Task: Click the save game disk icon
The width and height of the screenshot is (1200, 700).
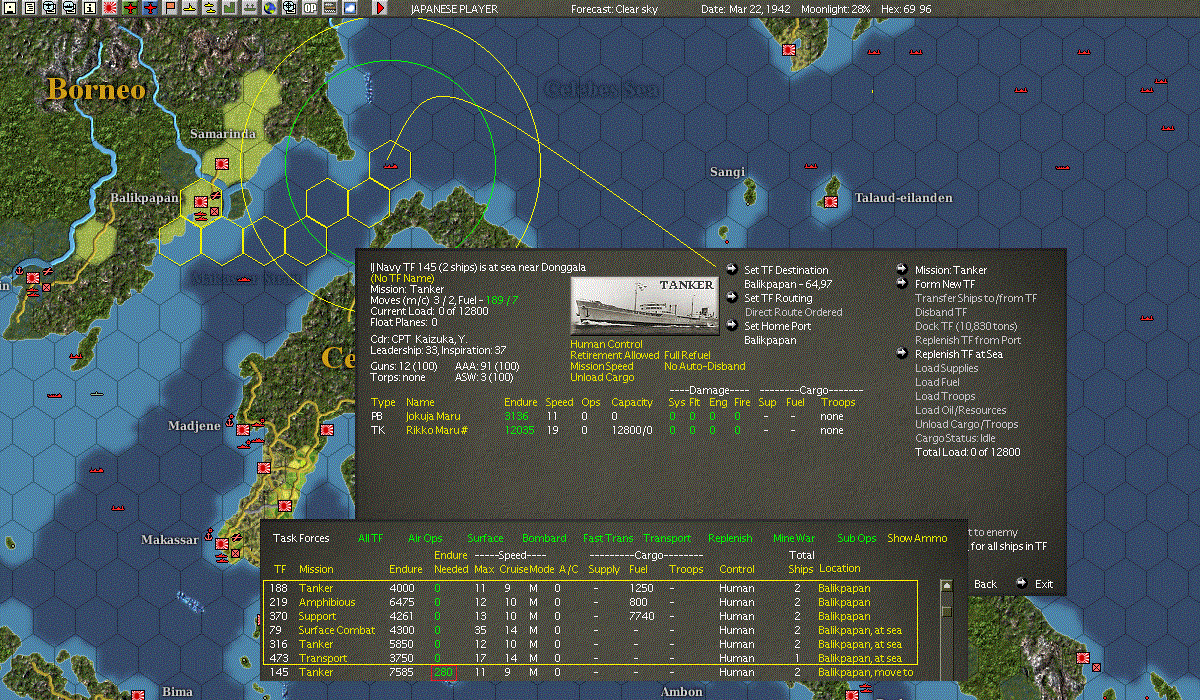Action: coord(9,7)
